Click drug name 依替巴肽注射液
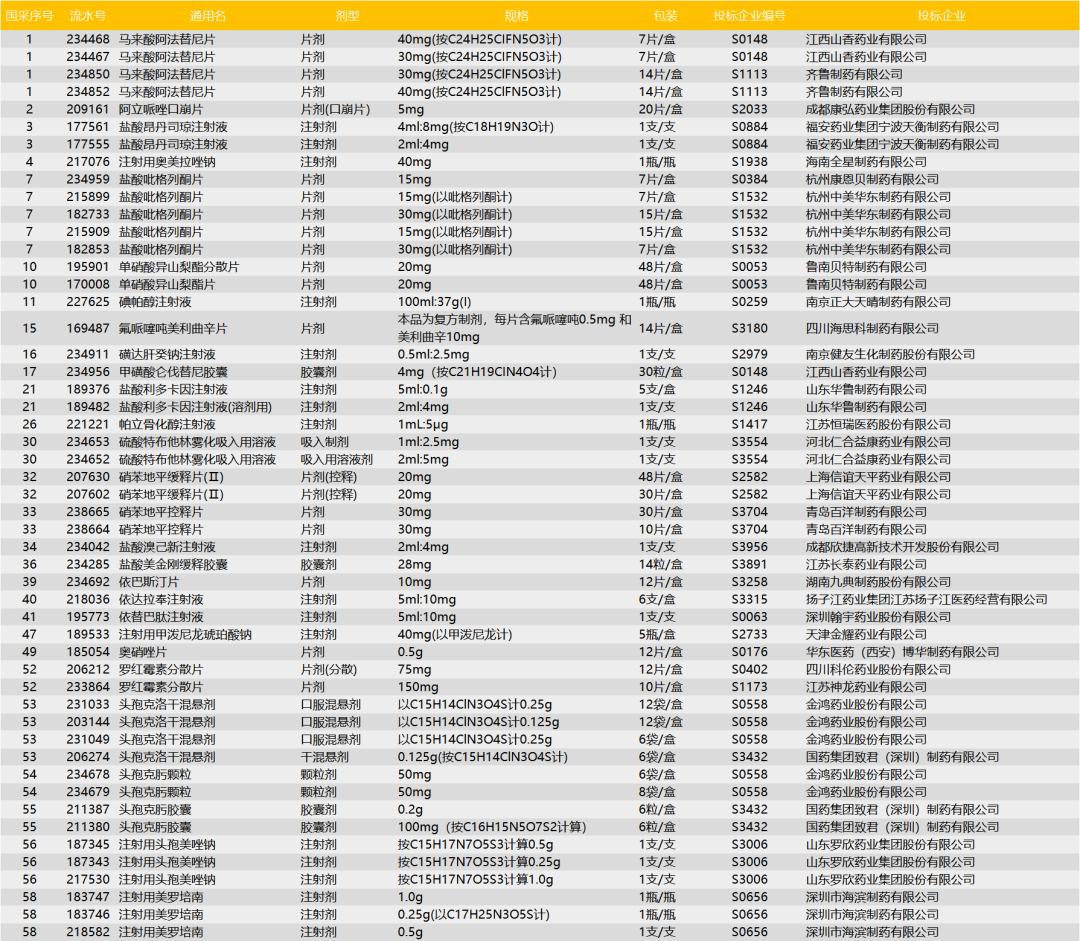Screen dimensions: 1080x941 [160, 617]
